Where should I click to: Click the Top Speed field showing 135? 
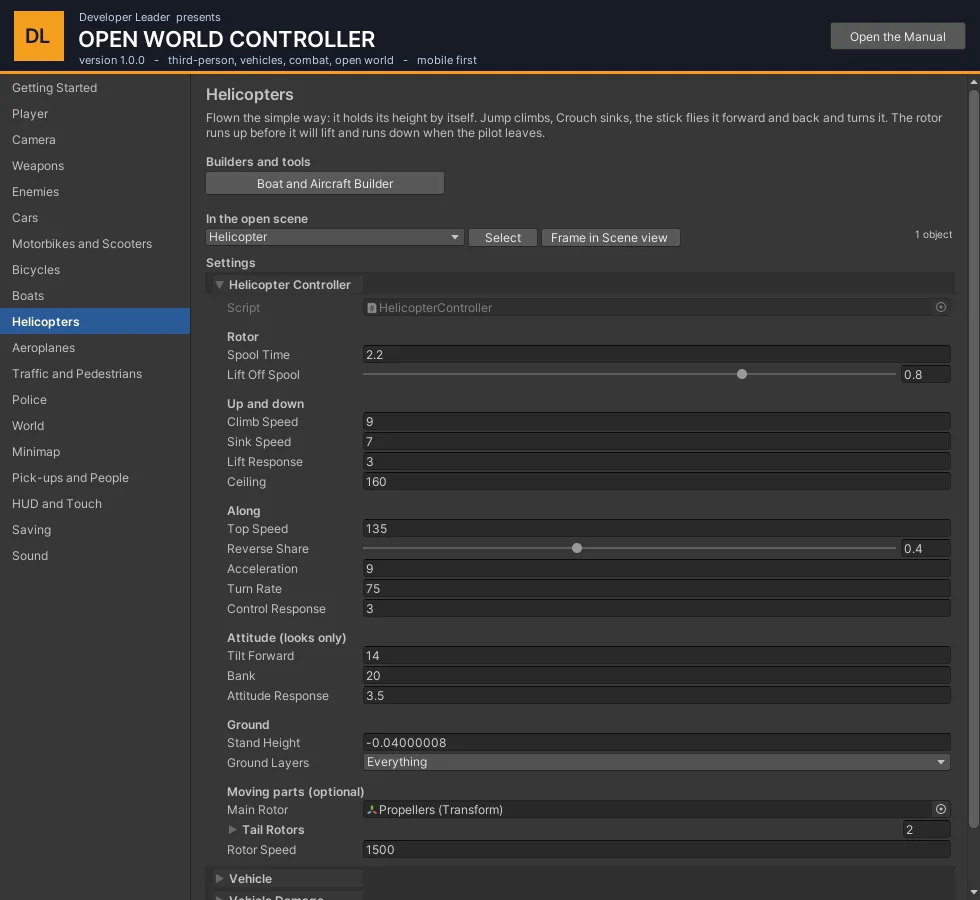pyautogui.click(x=656, y=528)
